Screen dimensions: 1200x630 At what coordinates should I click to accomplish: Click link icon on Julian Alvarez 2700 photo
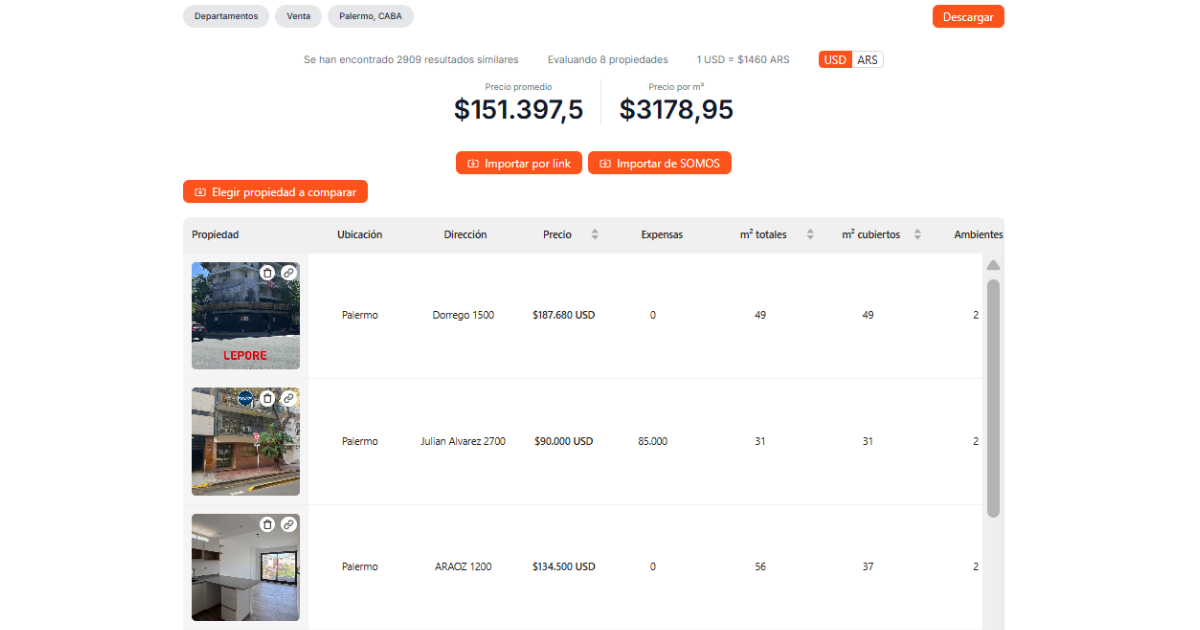[288, 398]
